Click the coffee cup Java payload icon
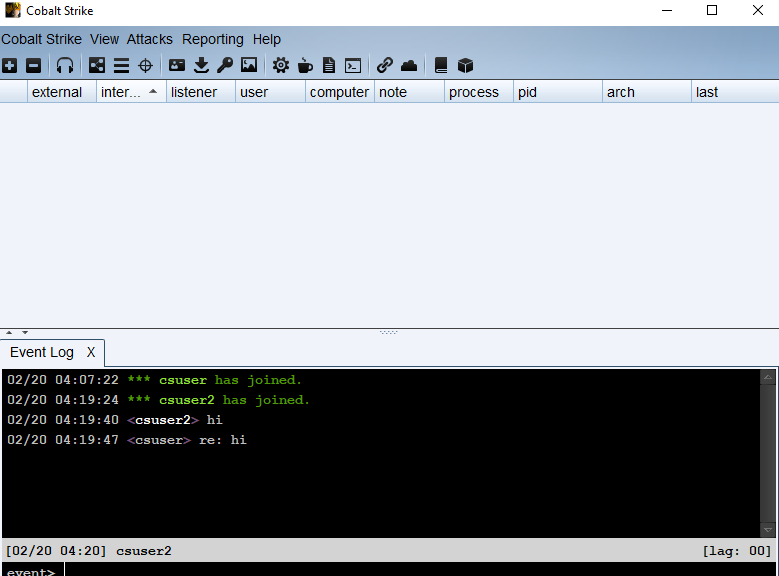This screenshot has width=779, height=576. (305, 66)
